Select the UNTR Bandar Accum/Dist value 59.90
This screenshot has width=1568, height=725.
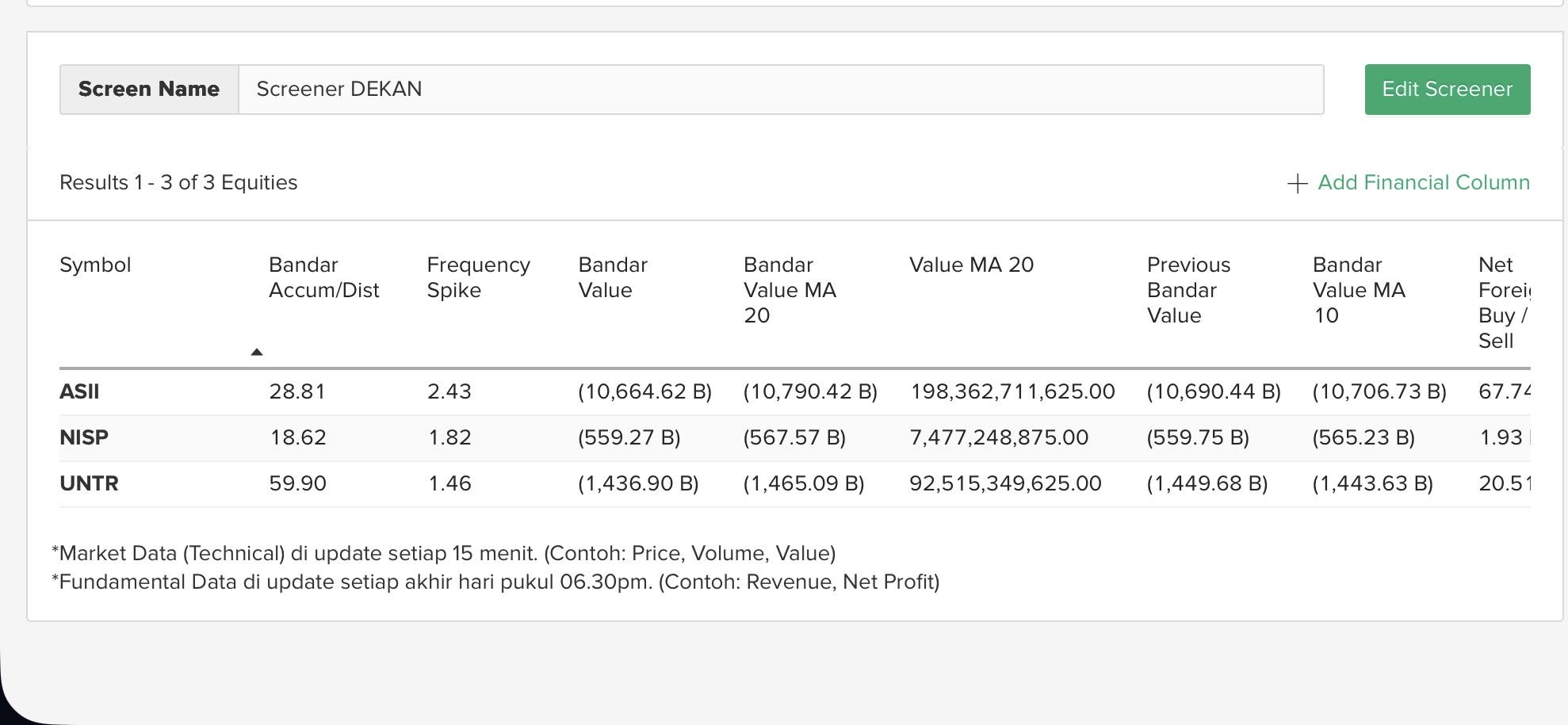click(x=297, y=484)
